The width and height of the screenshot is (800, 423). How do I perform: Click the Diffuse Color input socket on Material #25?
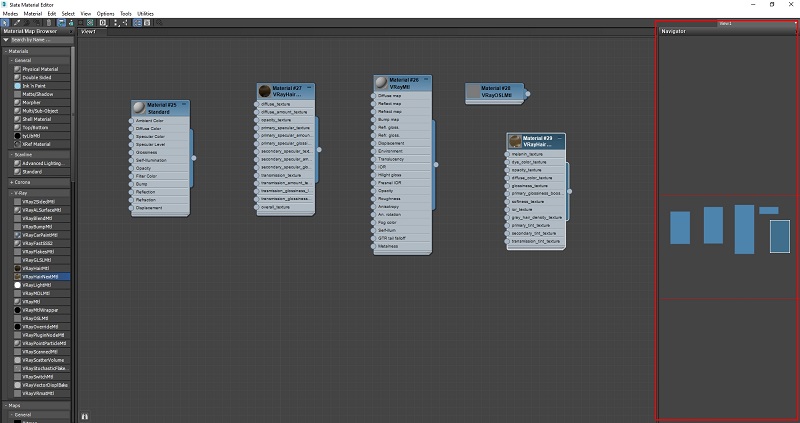pyautogui.click(x=131, y=129)
